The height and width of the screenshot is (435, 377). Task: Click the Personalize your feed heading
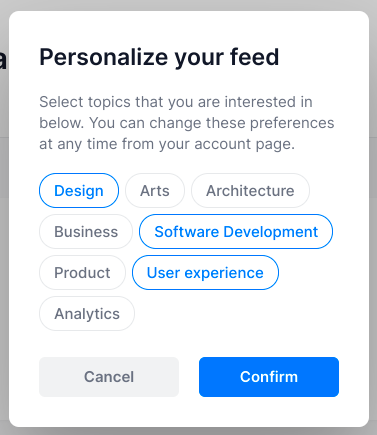[159, 57]
